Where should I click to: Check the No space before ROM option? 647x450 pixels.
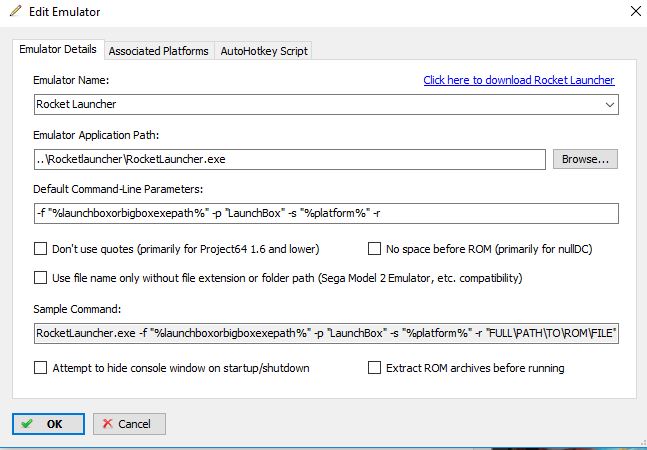coord(375,249)
